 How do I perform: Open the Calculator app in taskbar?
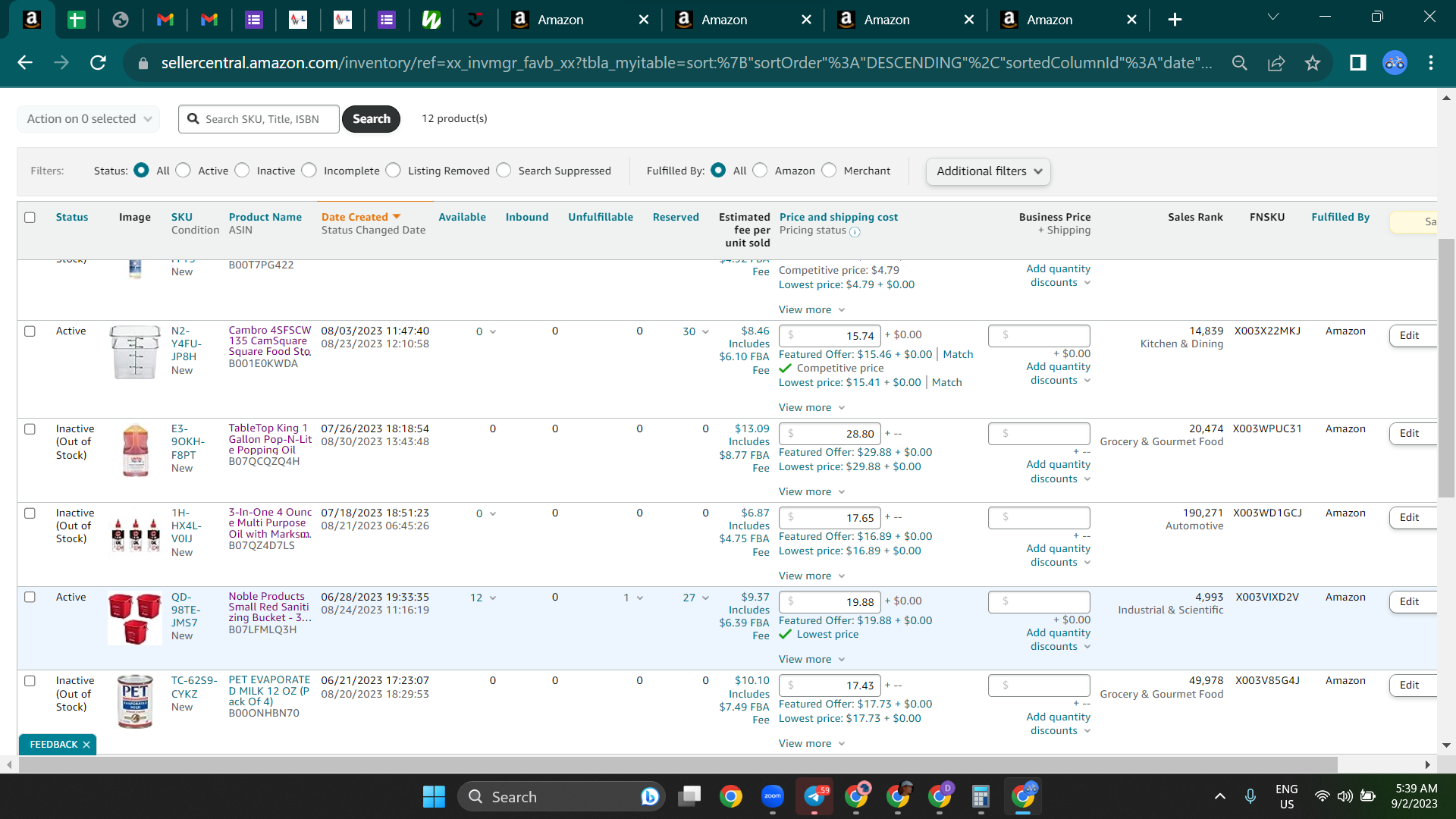981,797
